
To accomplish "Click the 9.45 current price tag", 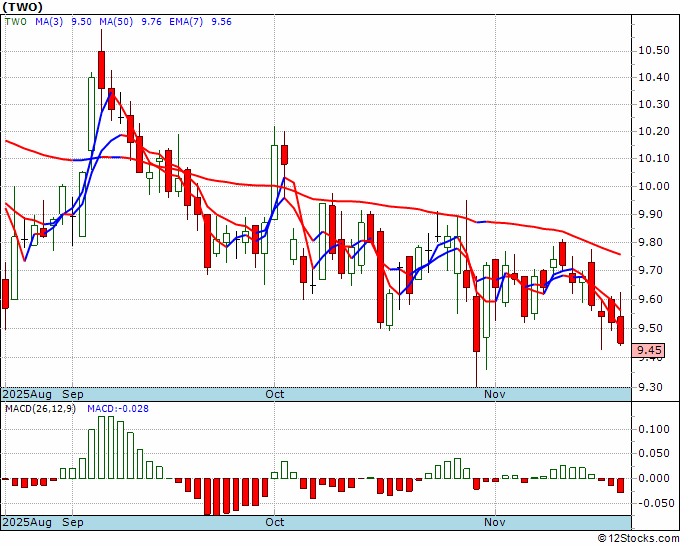I will pos(648,350).
